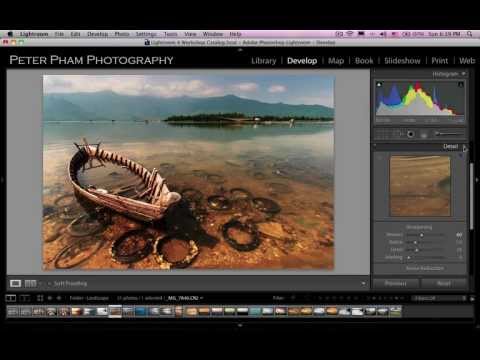This screenshot has height=360, width=480.
Task: Toggle highlight clipping indicator in histogram
Action: [461, 84]
